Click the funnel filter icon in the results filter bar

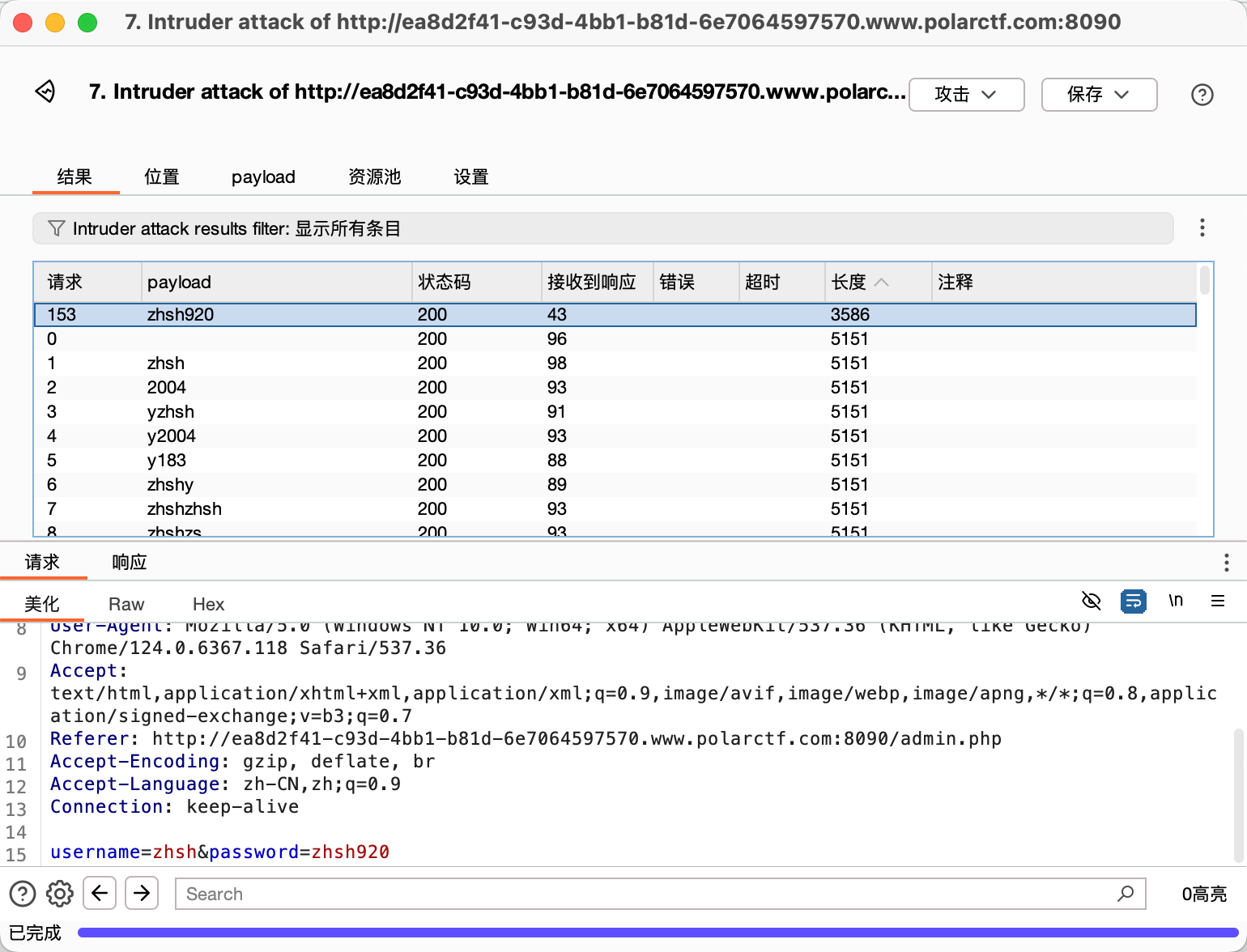[56, 228]
